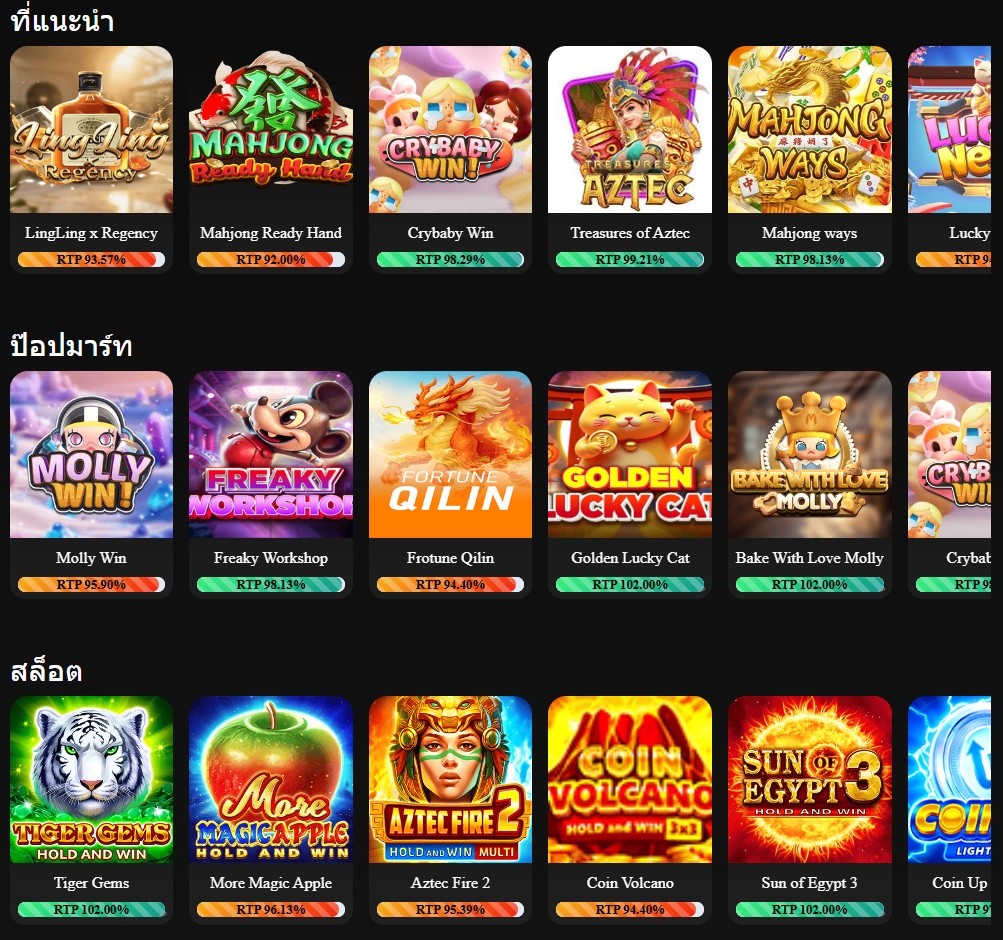Select the Tiger Gems white tiger image

(91, 779)
